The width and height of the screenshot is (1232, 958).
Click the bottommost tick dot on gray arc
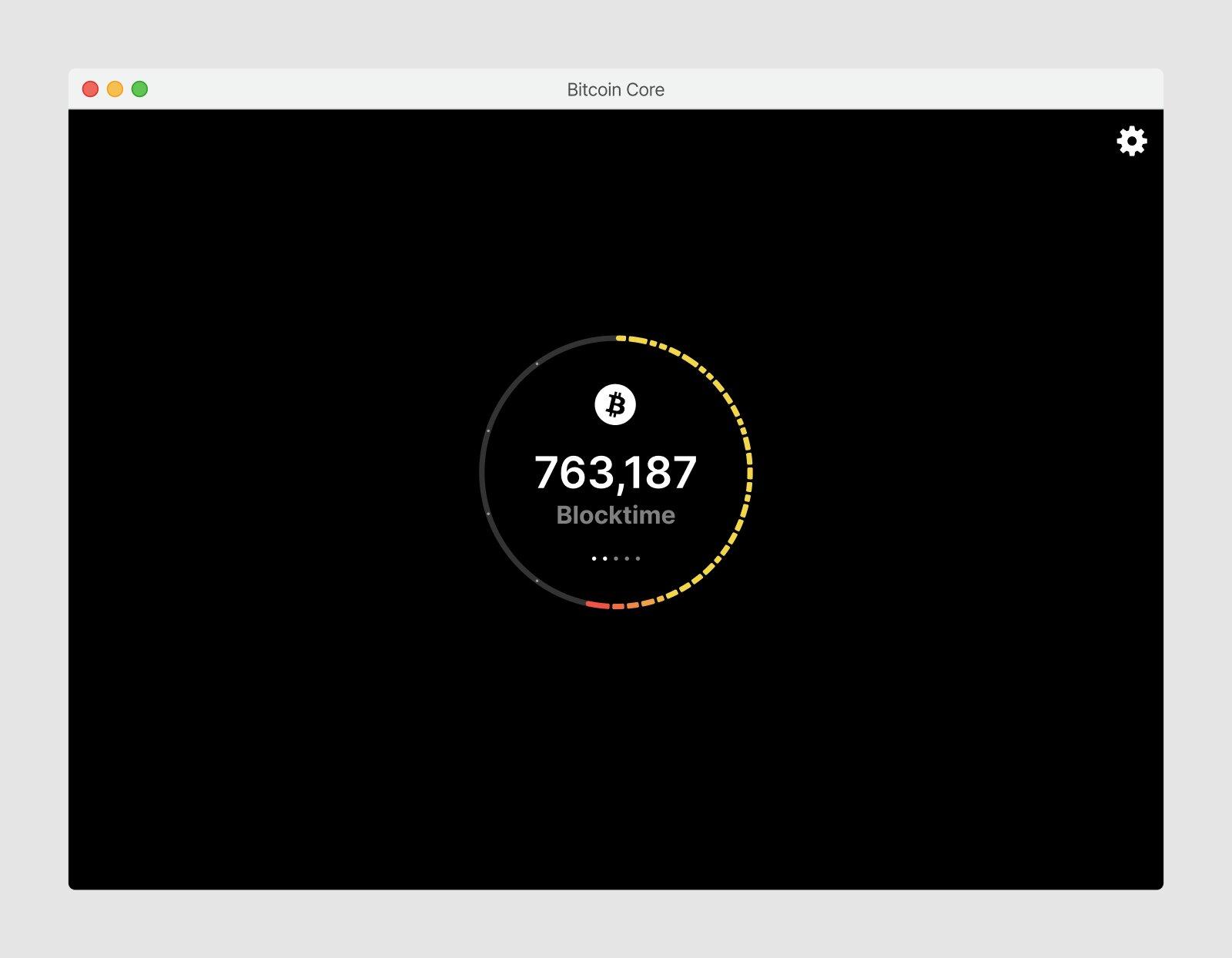coord(537,581)
